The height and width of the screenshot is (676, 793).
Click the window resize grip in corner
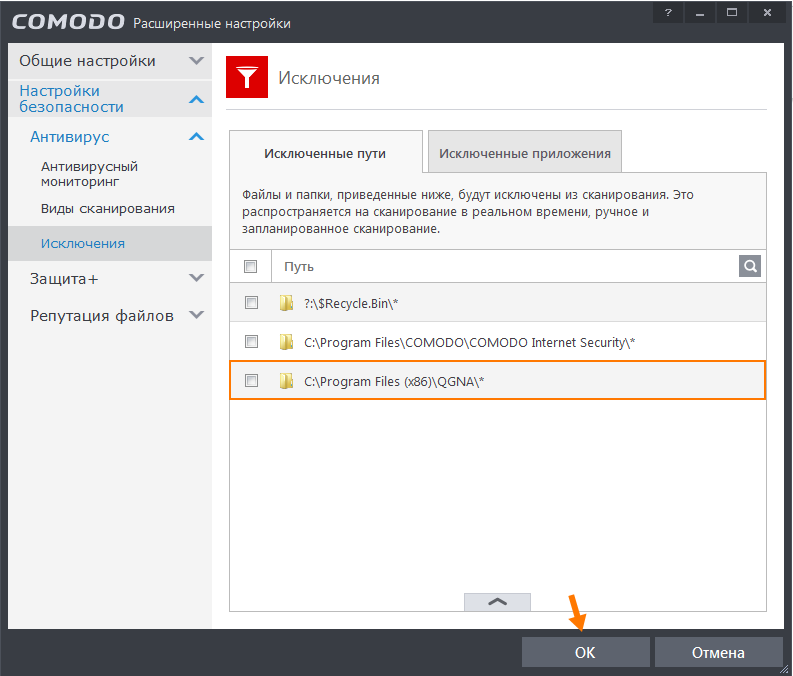[x=784, y=668]
